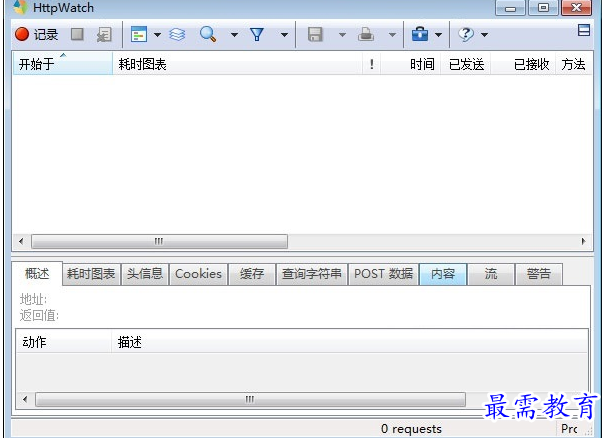Screen dimensions: 606x438
Task: Click the ! column header
Action: (x=371, y=63)
